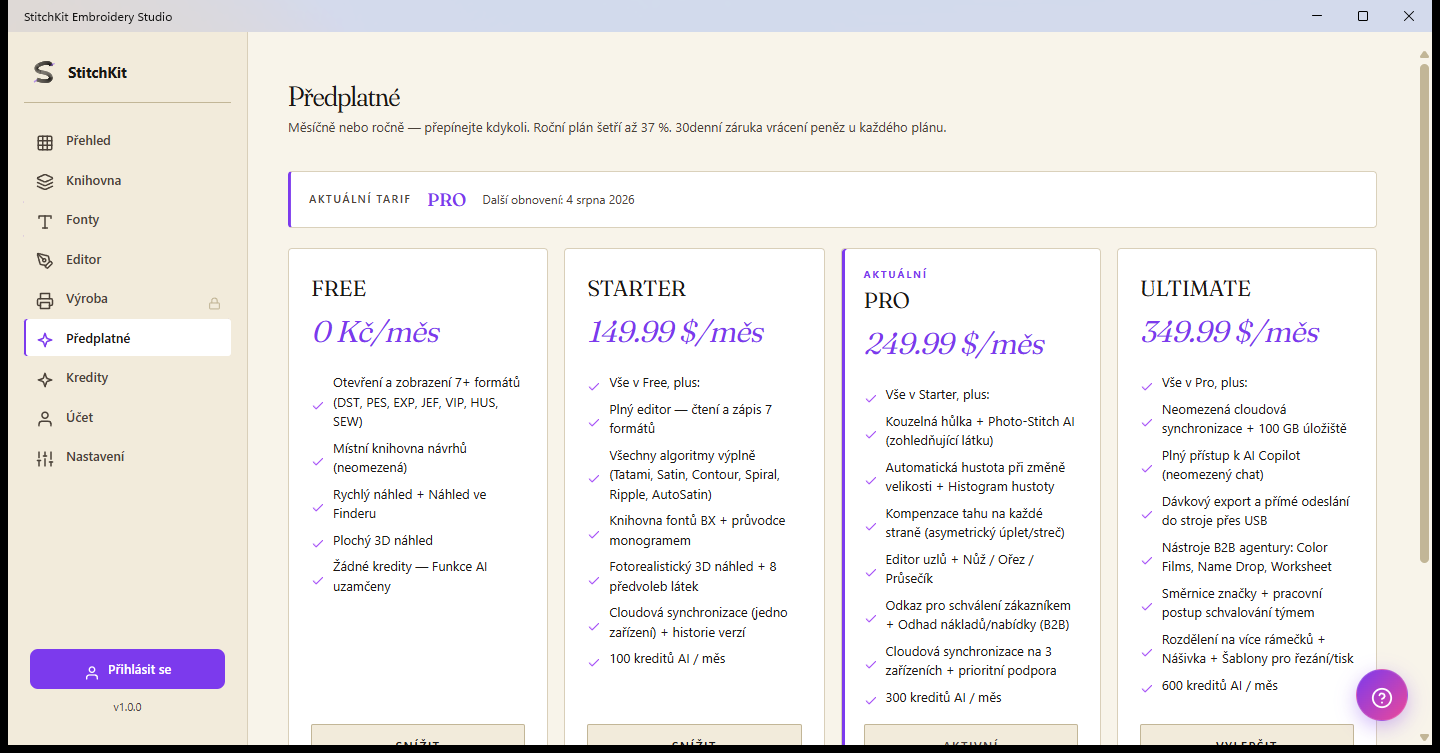Click the '300 kreditů AI / měs' feature

943,698
